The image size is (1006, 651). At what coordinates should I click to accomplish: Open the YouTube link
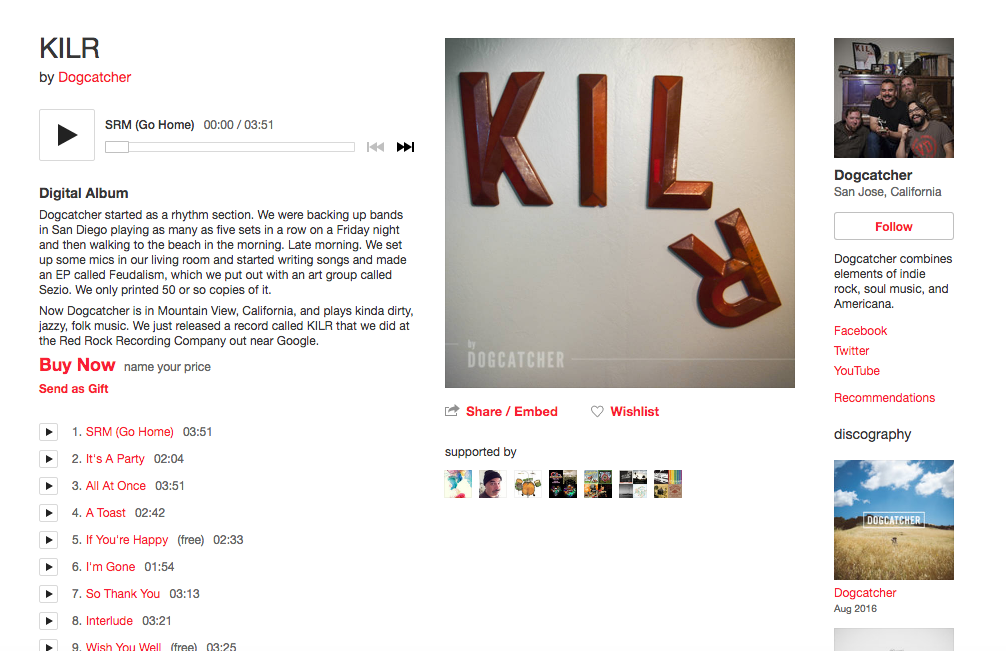(x=857, y=371)
